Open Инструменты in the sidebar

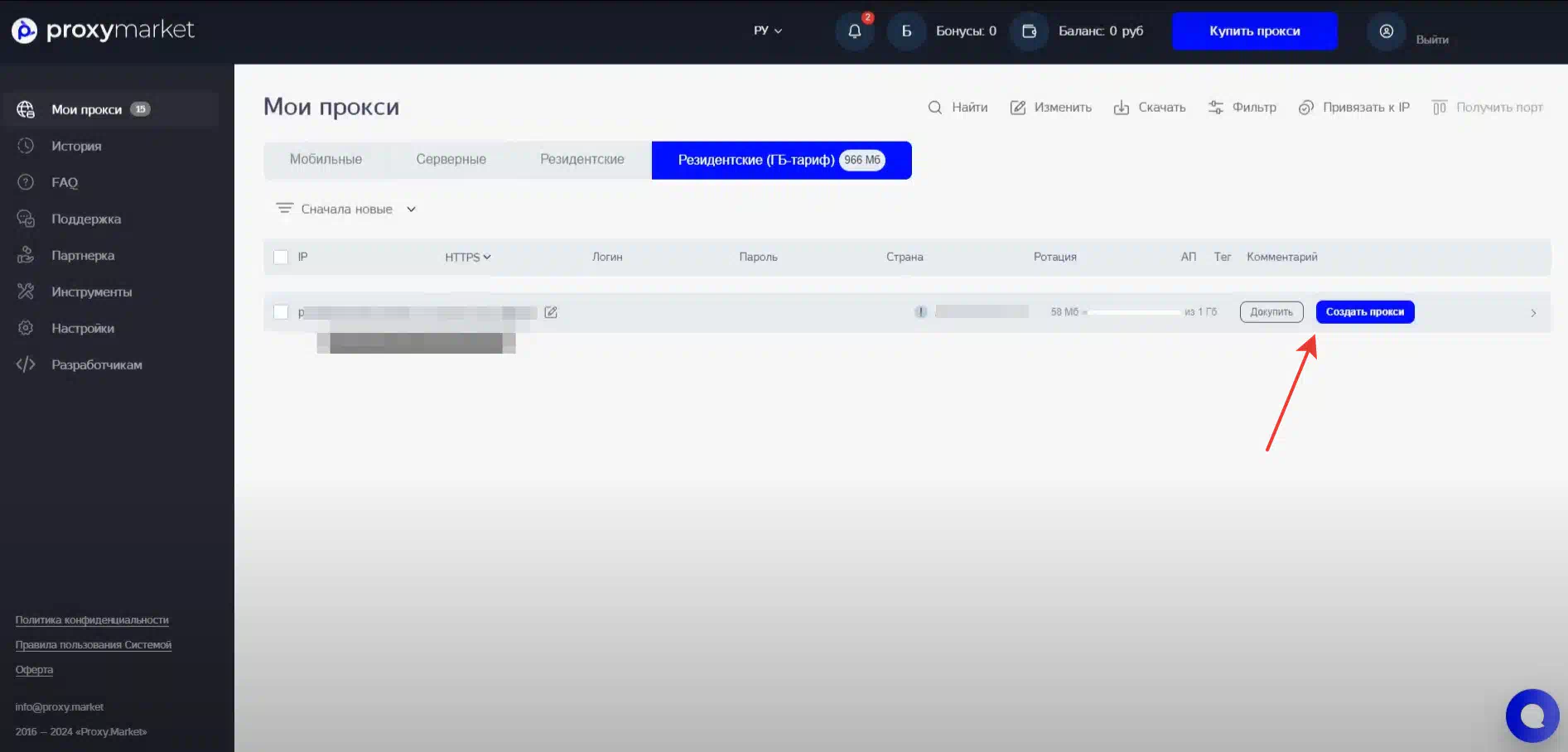click(x=91, y=292)
